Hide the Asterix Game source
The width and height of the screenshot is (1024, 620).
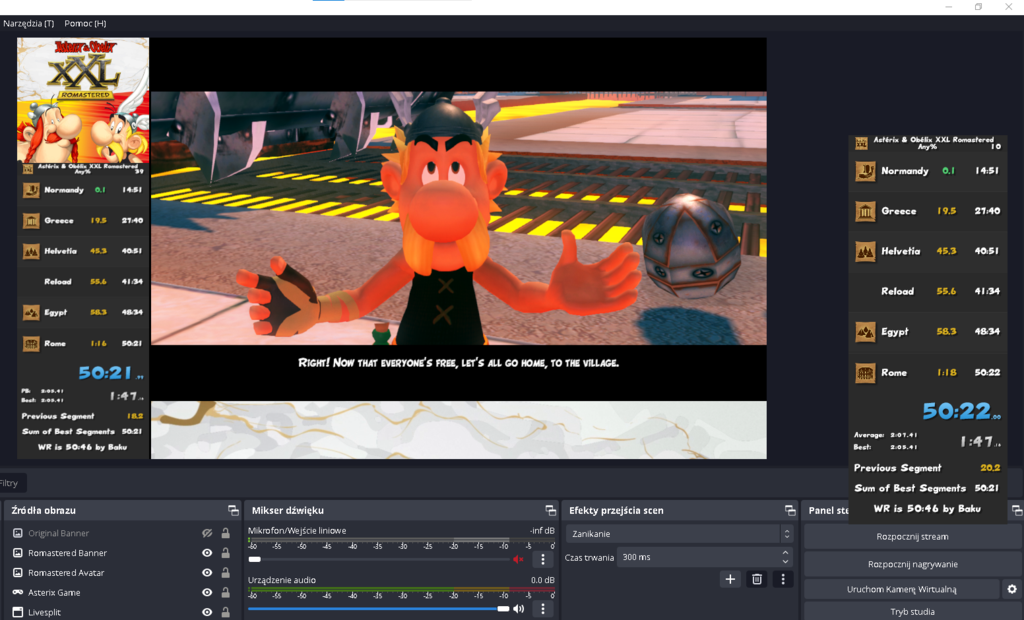[207, 593]
